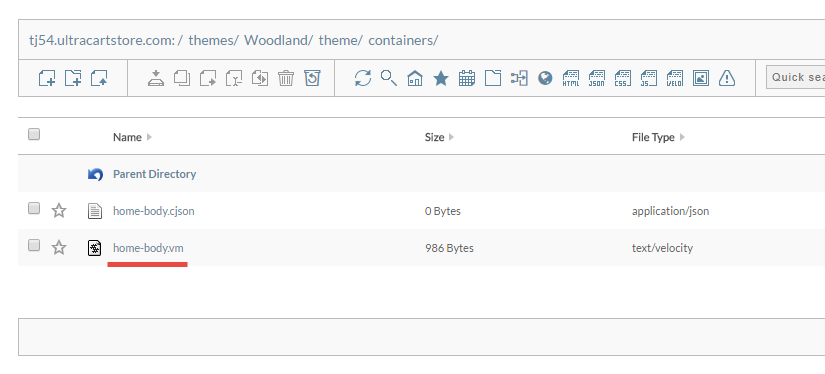The width and height of the screenshot is (825, 374).
Task: Click the JSON file icon
Action: click(x=597, y=78)
